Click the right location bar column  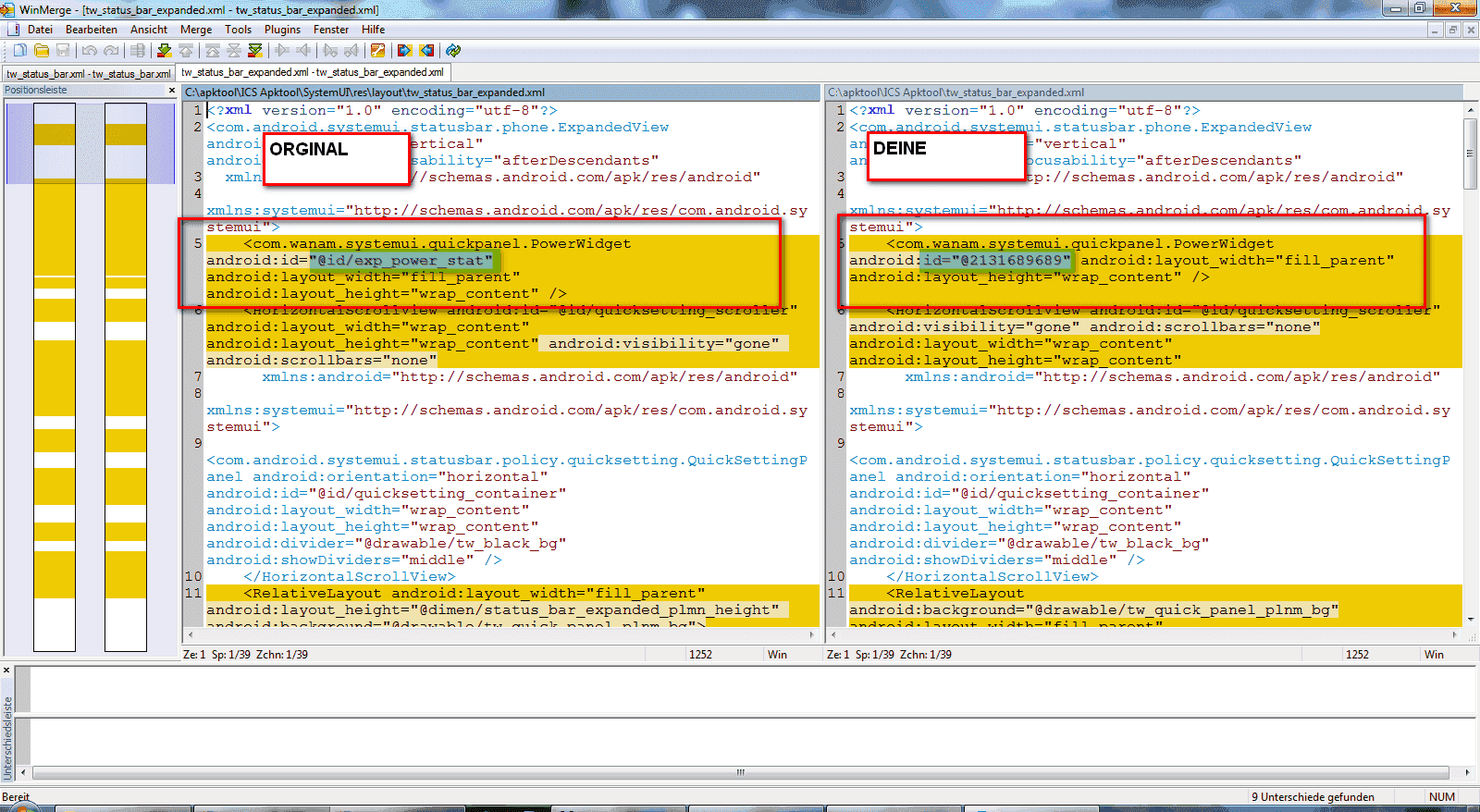click(126, 377)
